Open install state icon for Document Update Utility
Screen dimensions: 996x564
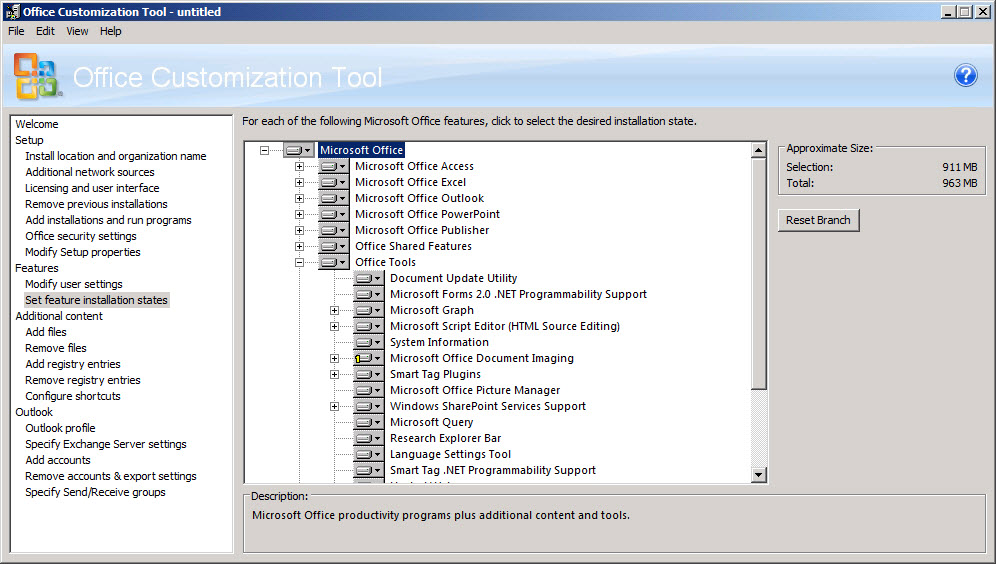point(368,278)
